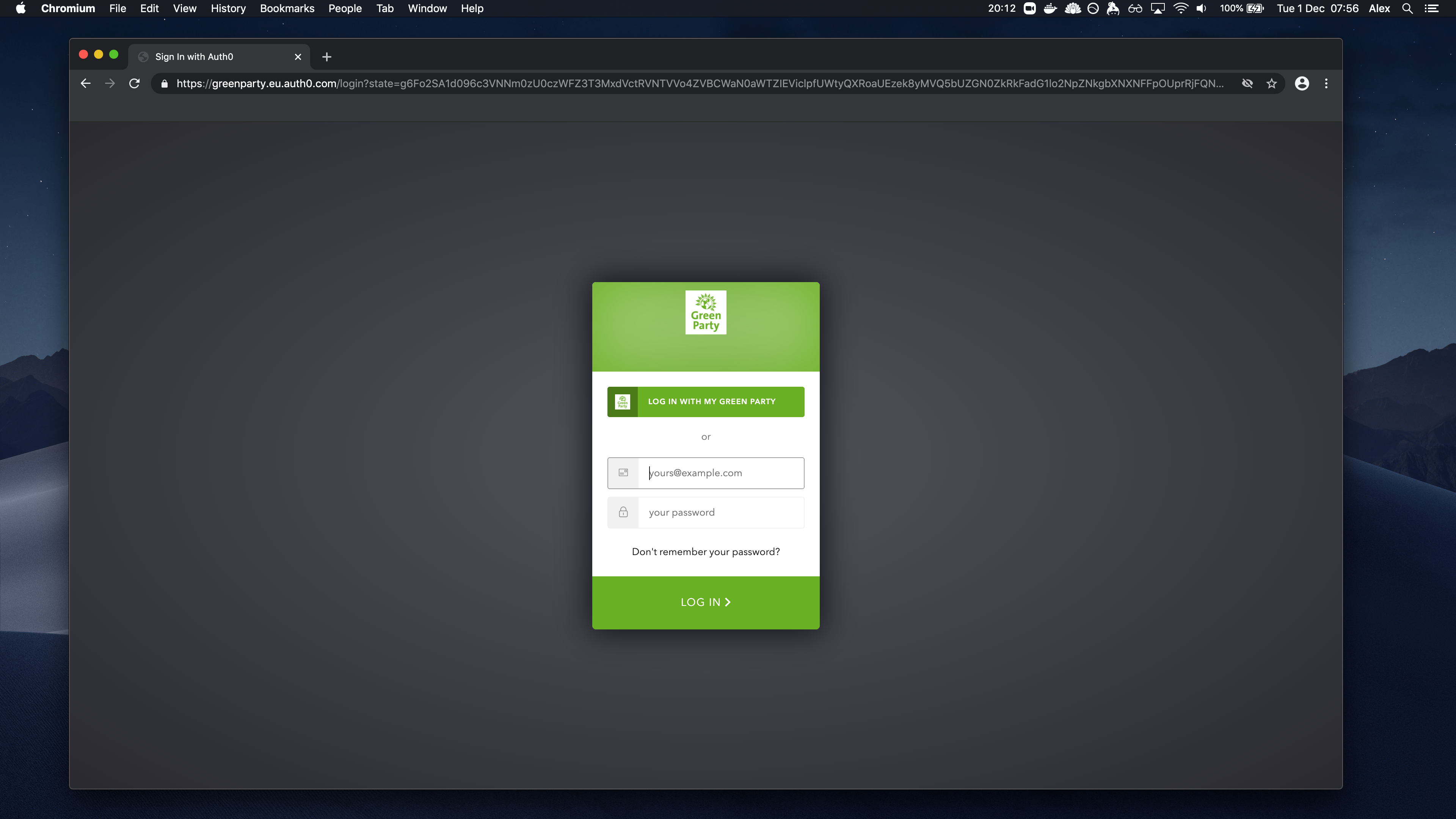Click the Green Party logo in the header
The width and height of the screenshot is (1456, 819).
click(705, 312)
